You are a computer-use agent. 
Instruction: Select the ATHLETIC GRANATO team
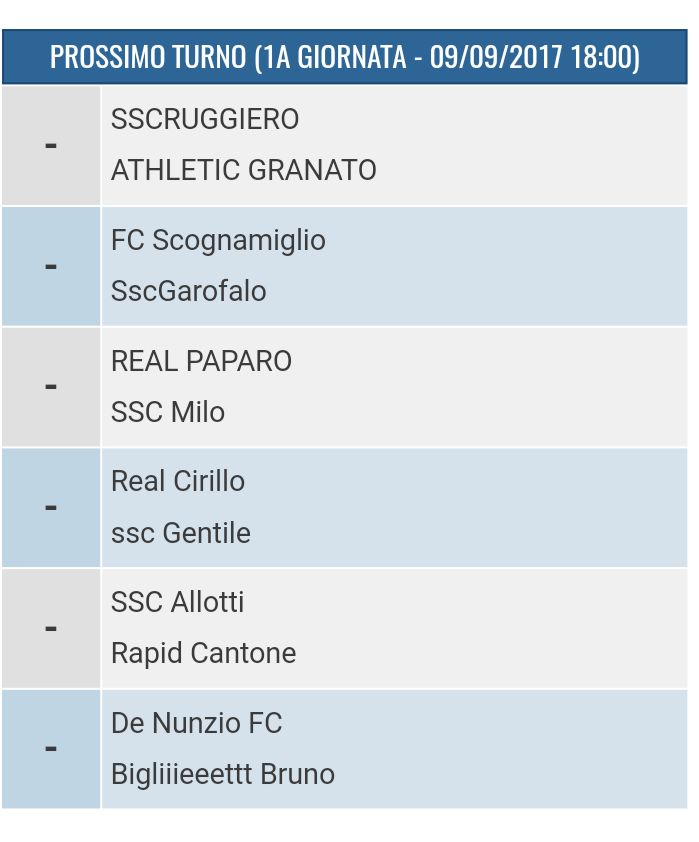(x=243, y=170)
